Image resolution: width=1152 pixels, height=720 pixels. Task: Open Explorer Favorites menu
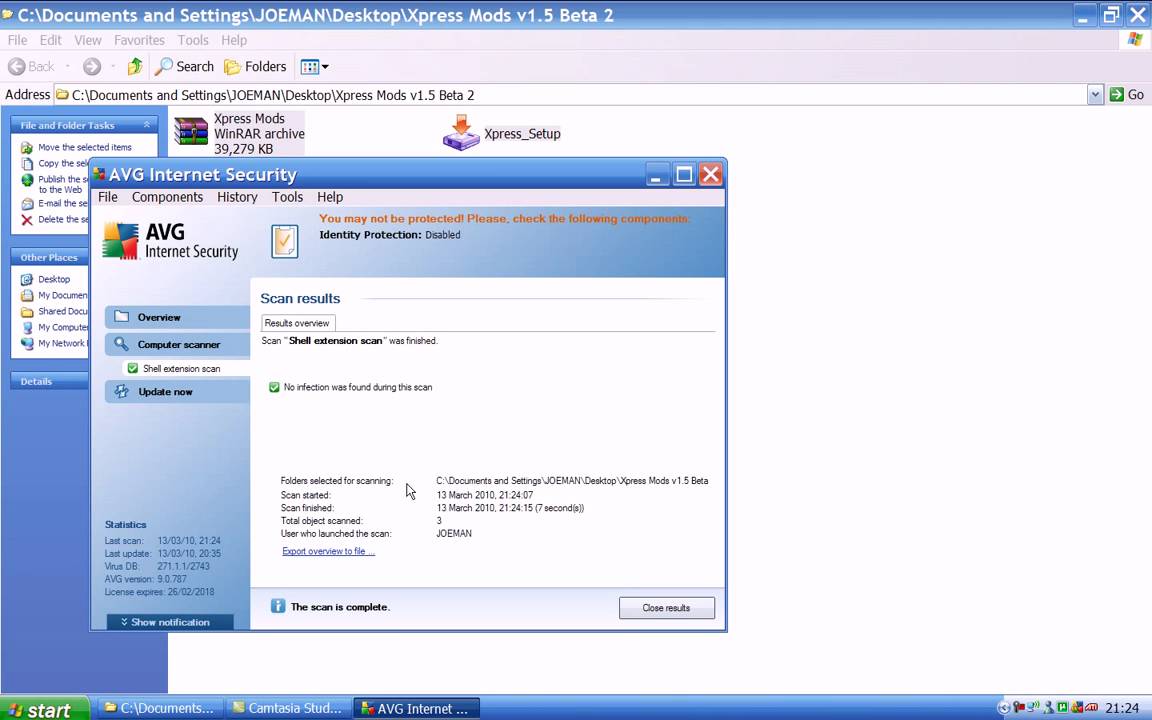coord(139,40)
